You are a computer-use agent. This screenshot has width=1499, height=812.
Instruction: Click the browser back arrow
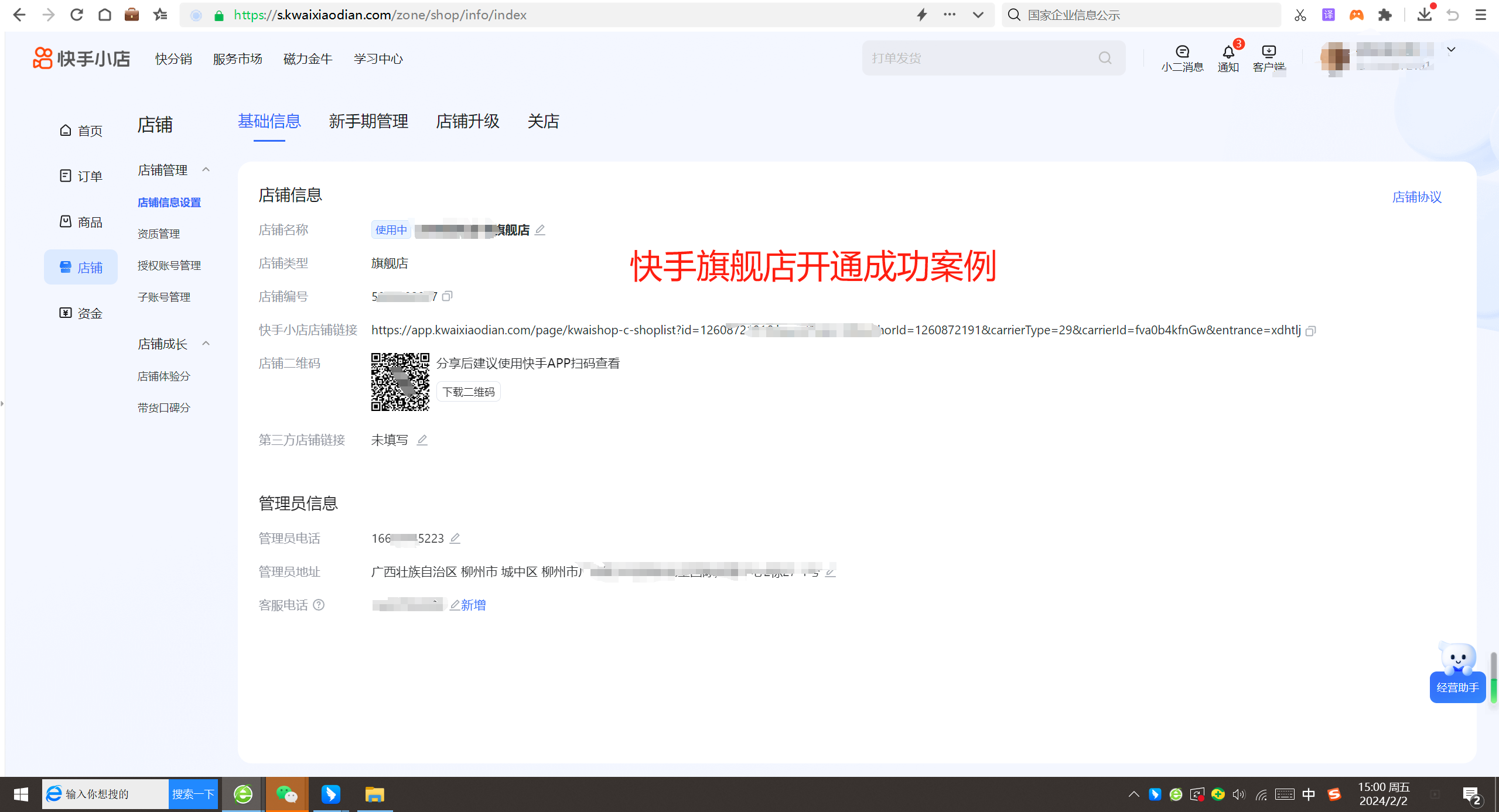tap(19, 15)
